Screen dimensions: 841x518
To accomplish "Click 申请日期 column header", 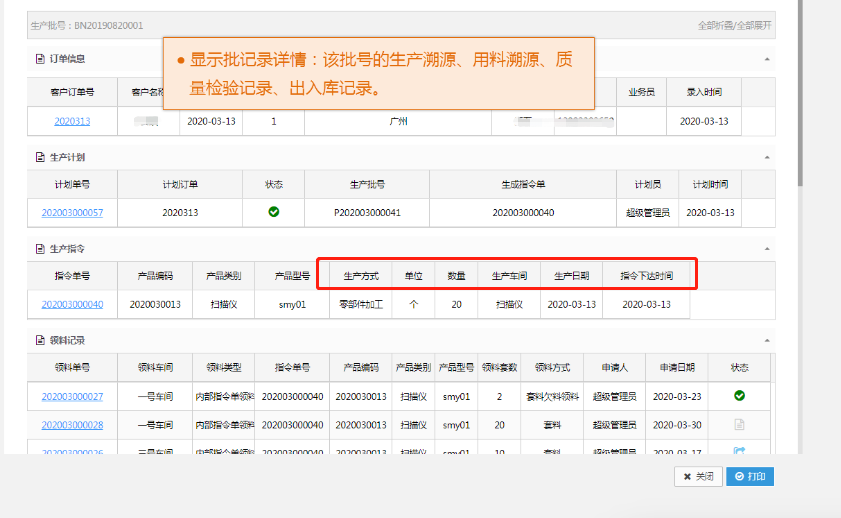I will tap(677, 368).
